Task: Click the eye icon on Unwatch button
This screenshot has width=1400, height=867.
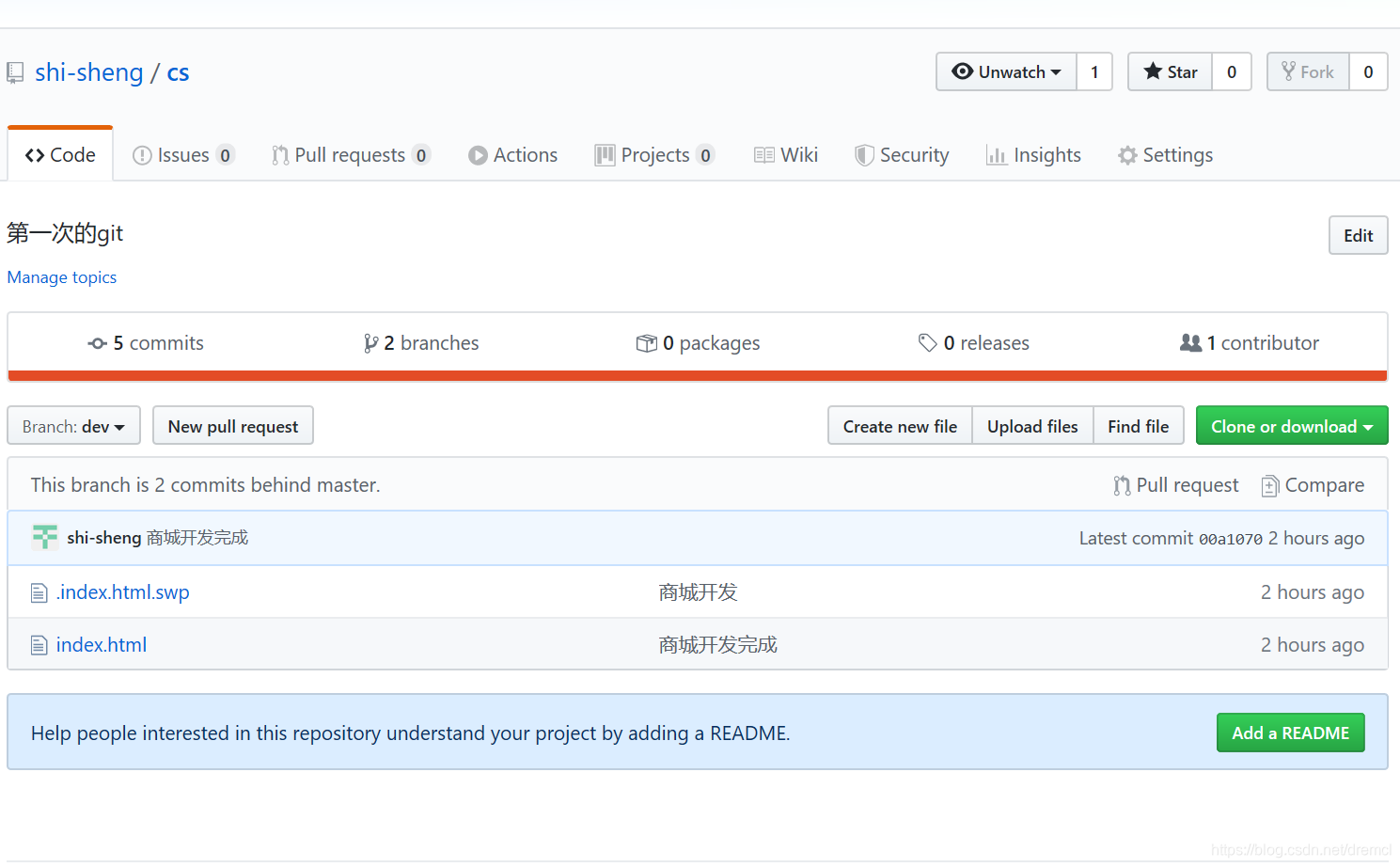Action: pos(962,71)
